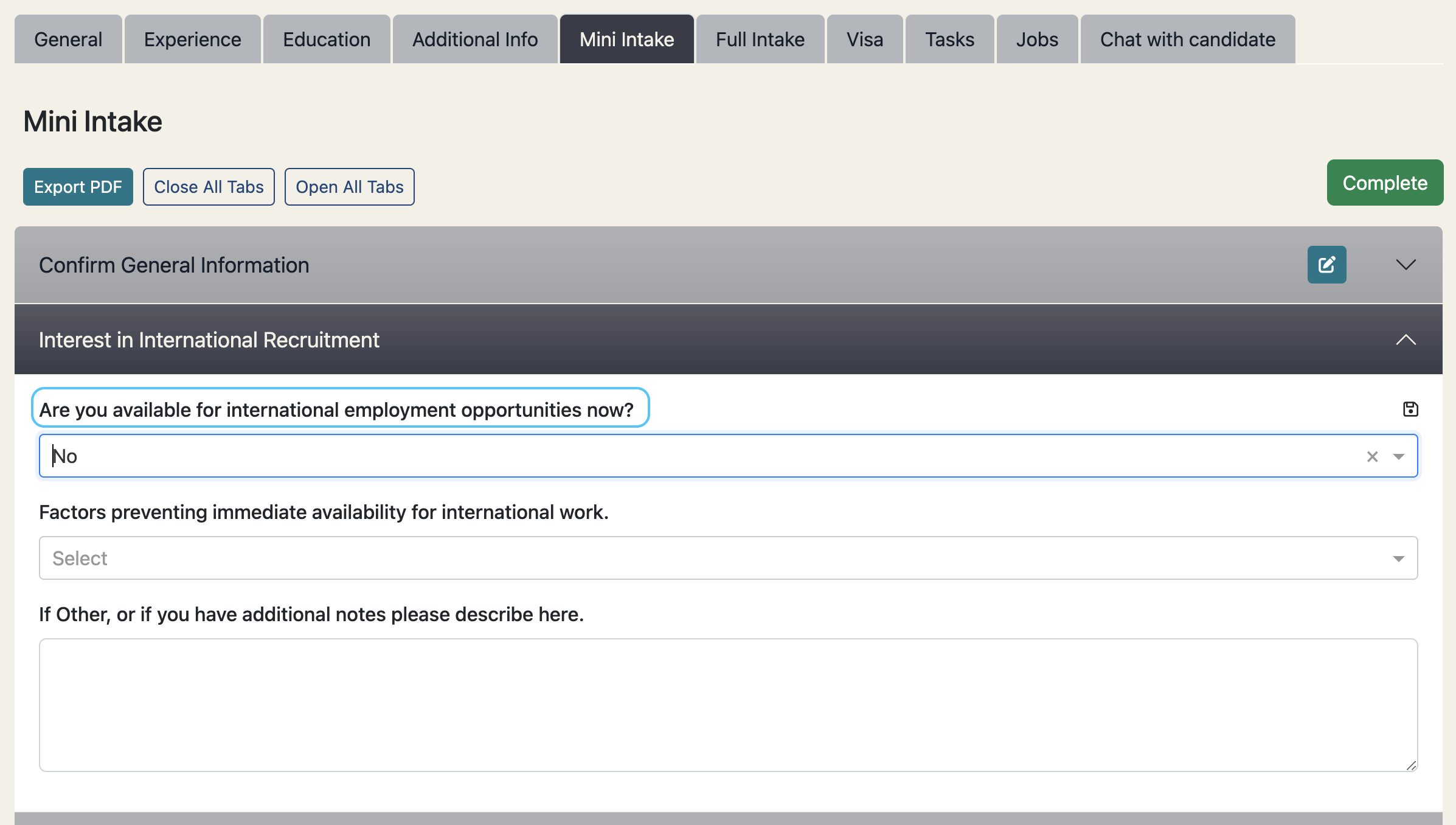Collapse the Interest in International Recruitment section

tap(1406, 339)
